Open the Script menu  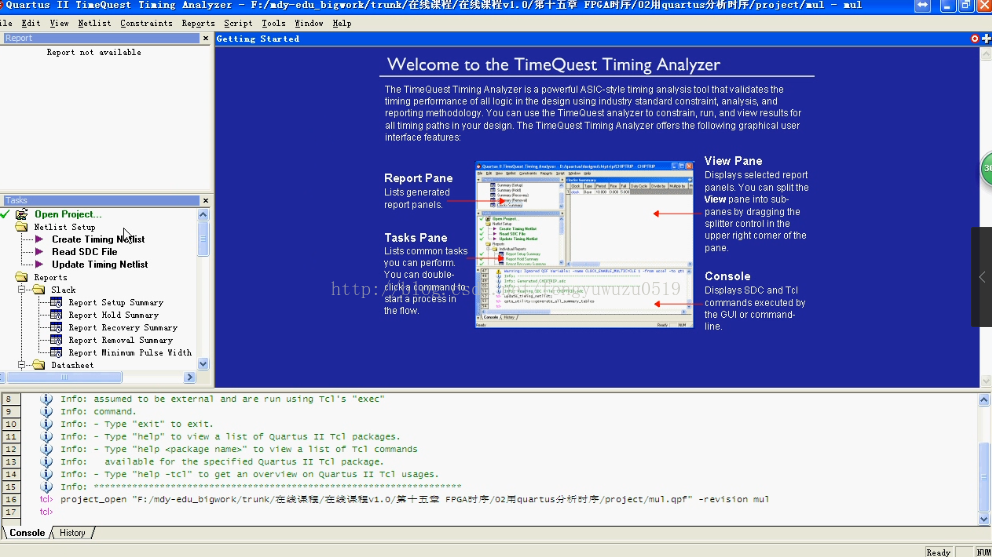pyautogui.click(x=238, y=23)
